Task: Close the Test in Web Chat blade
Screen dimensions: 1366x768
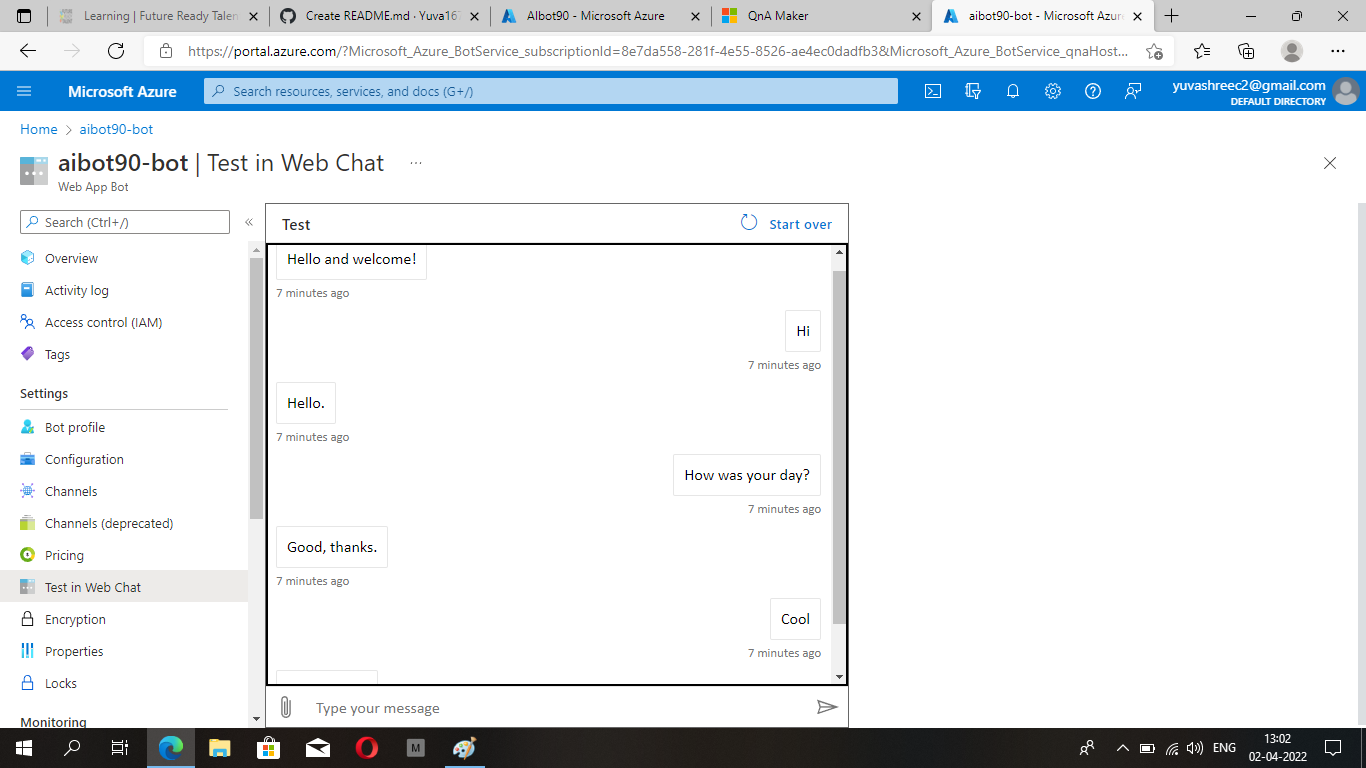Action: [1330, 163]
